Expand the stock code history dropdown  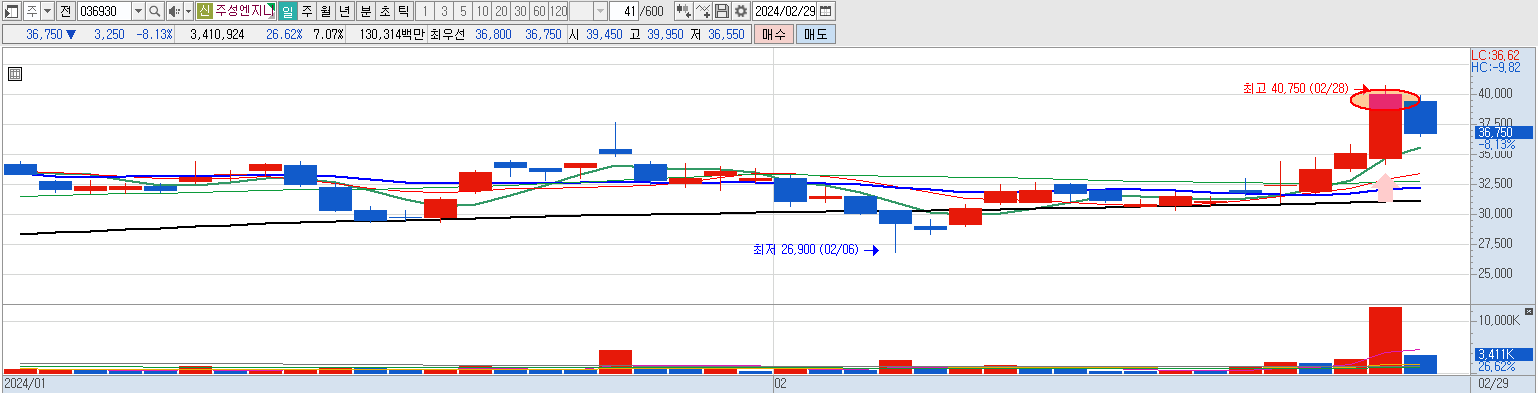[x=138, y=12]
